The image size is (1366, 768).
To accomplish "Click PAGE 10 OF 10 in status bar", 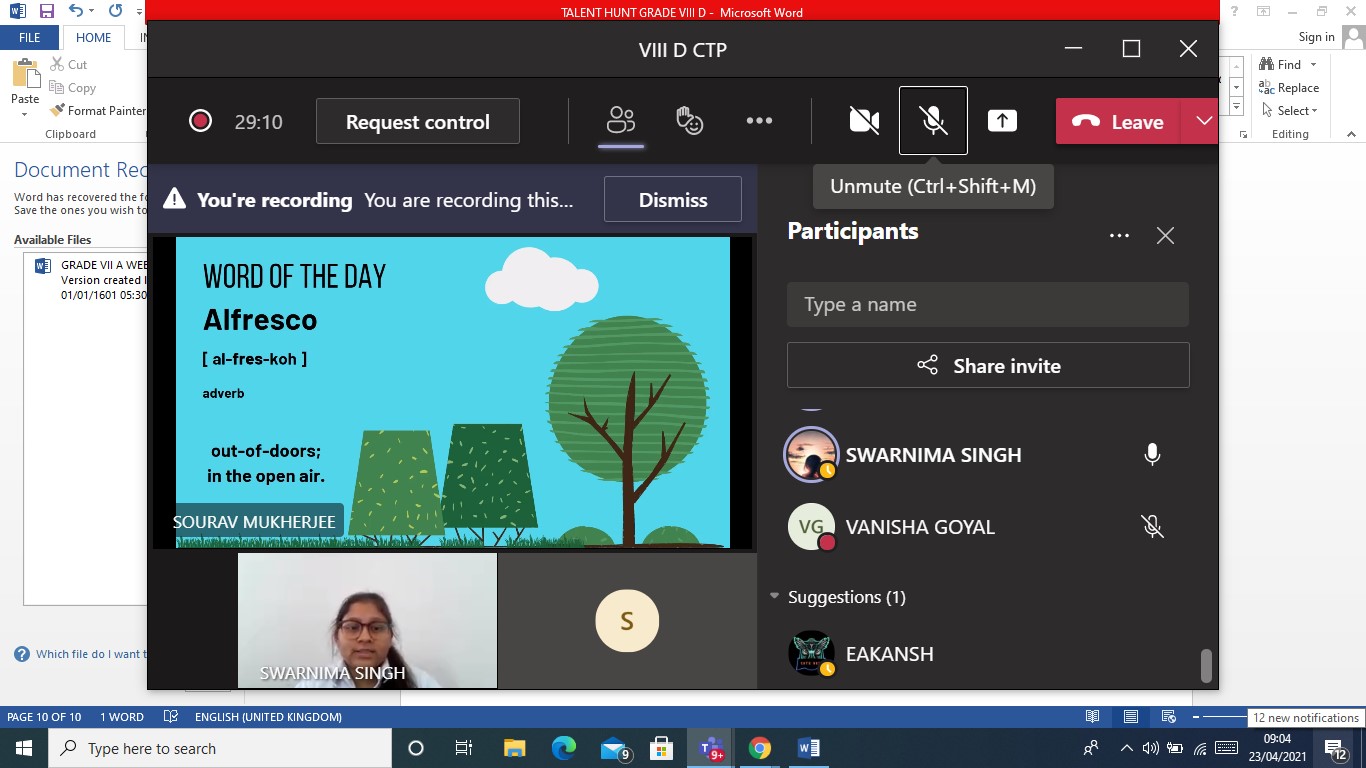I will pos(44,717).
